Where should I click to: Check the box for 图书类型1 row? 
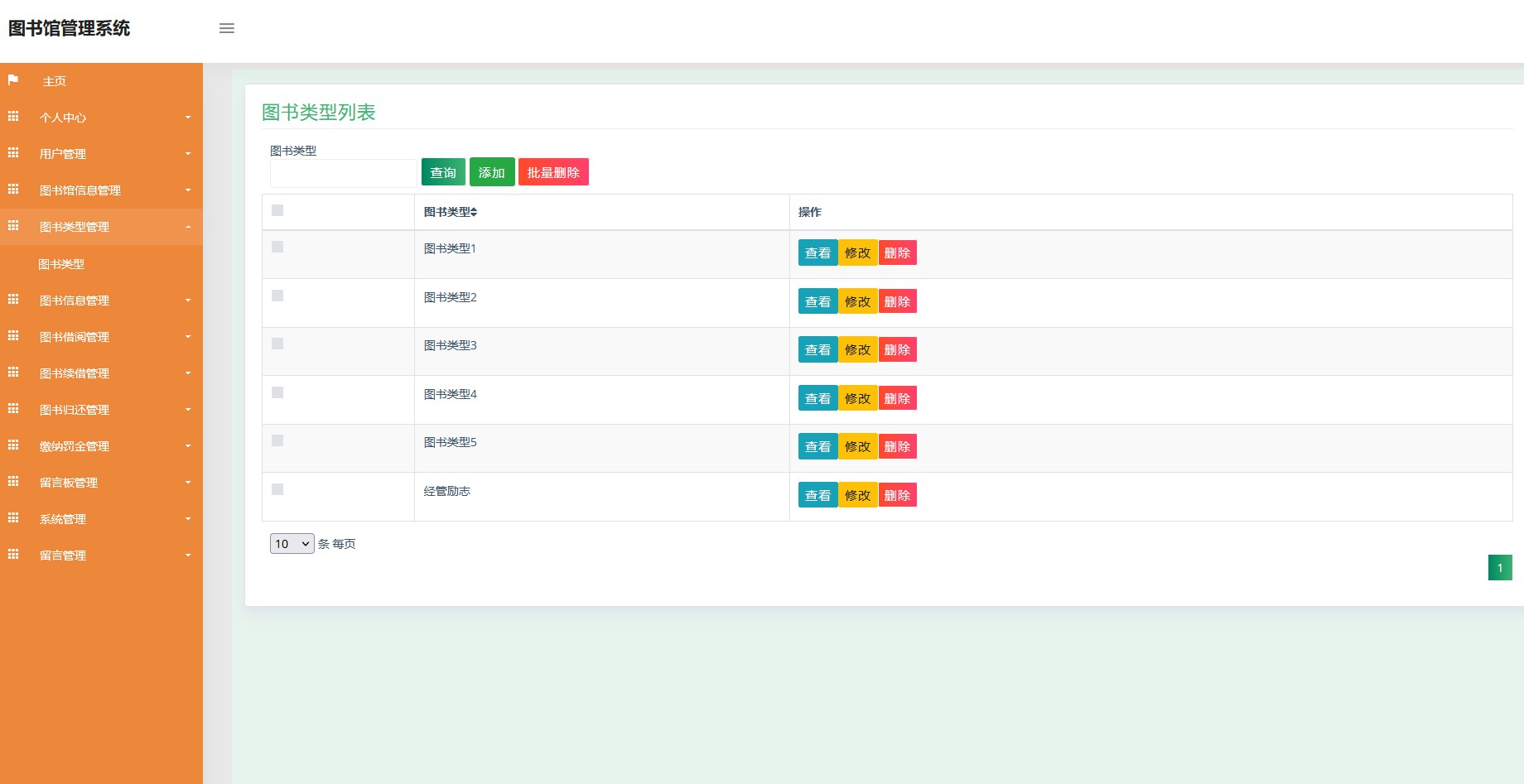point(277,247)
